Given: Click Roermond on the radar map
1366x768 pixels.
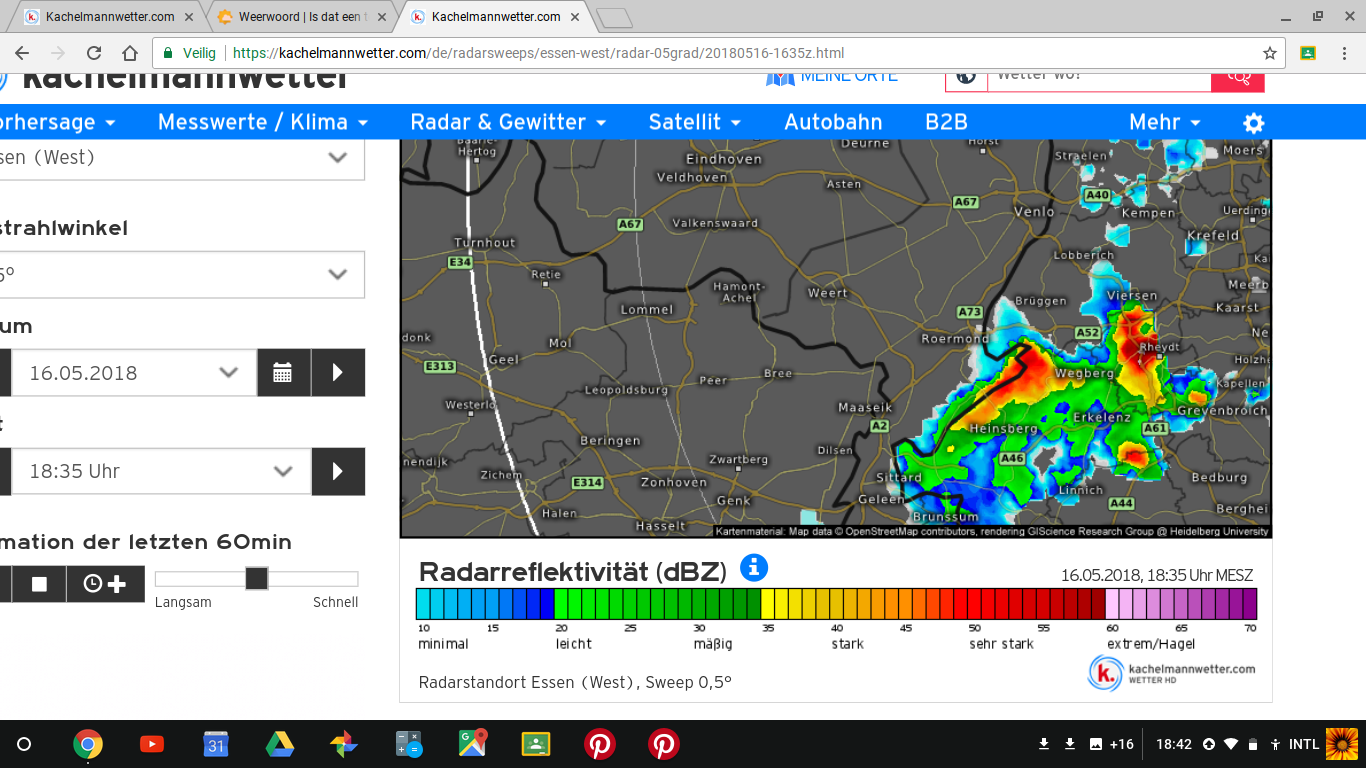Looking at the screenshot, I should coord(955,339).
